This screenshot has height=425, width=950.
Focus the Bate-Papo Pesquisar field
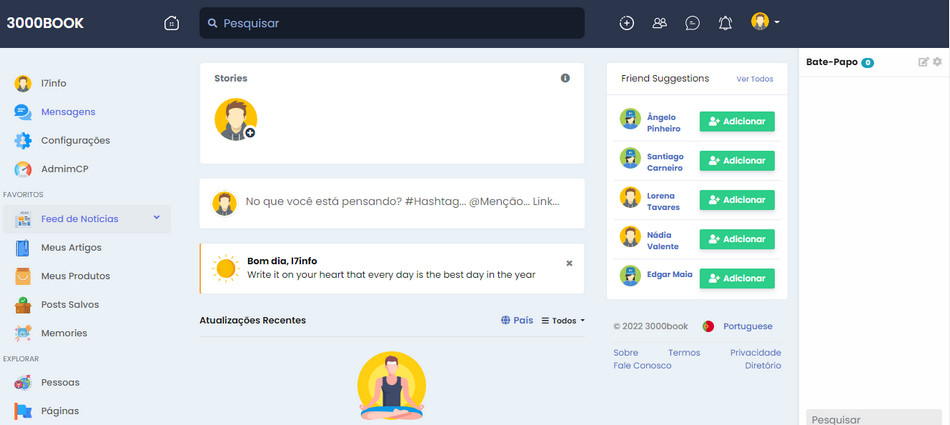click(874, 418)
